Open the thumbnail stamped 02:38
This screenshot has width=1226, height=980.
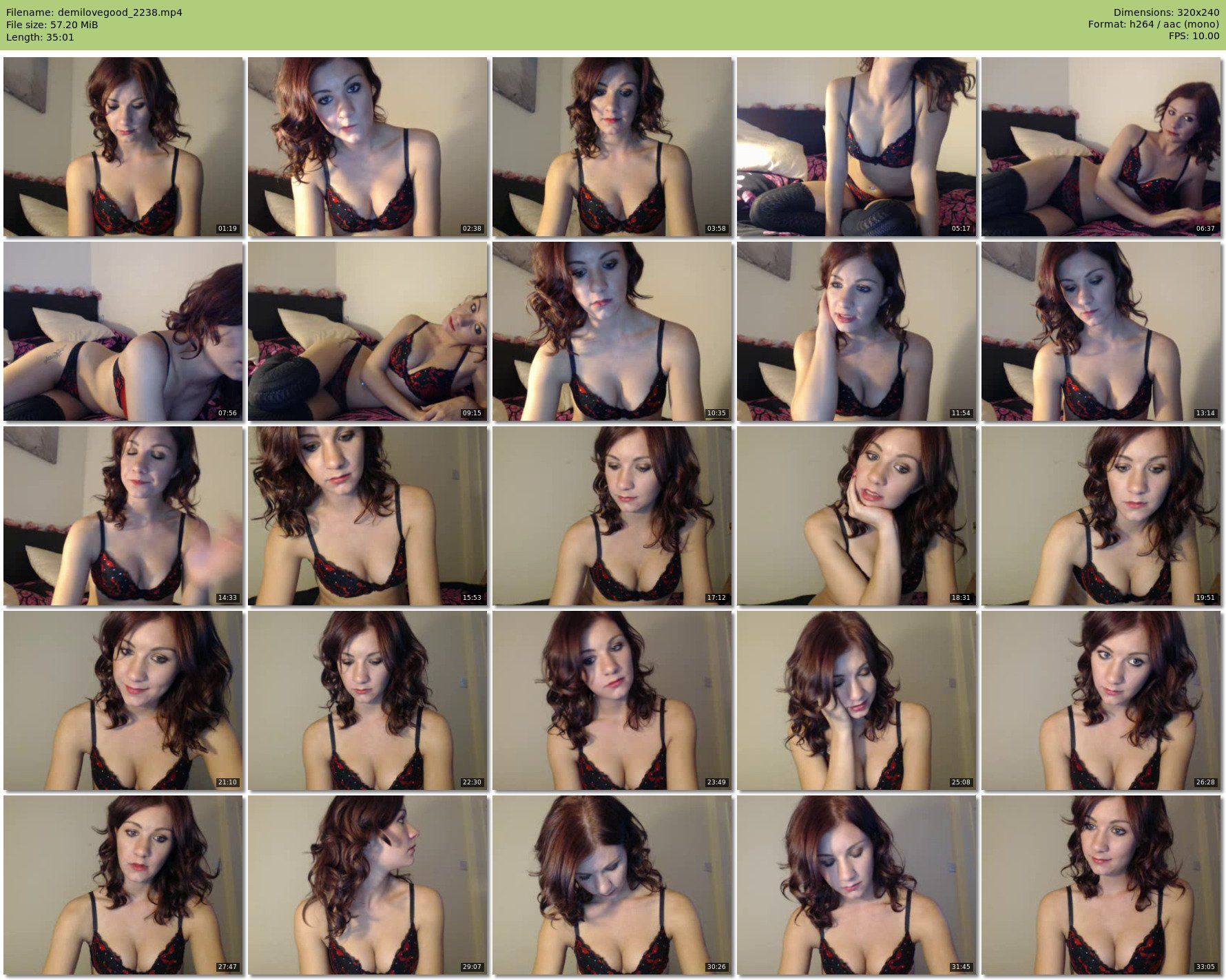coord(368,147)
